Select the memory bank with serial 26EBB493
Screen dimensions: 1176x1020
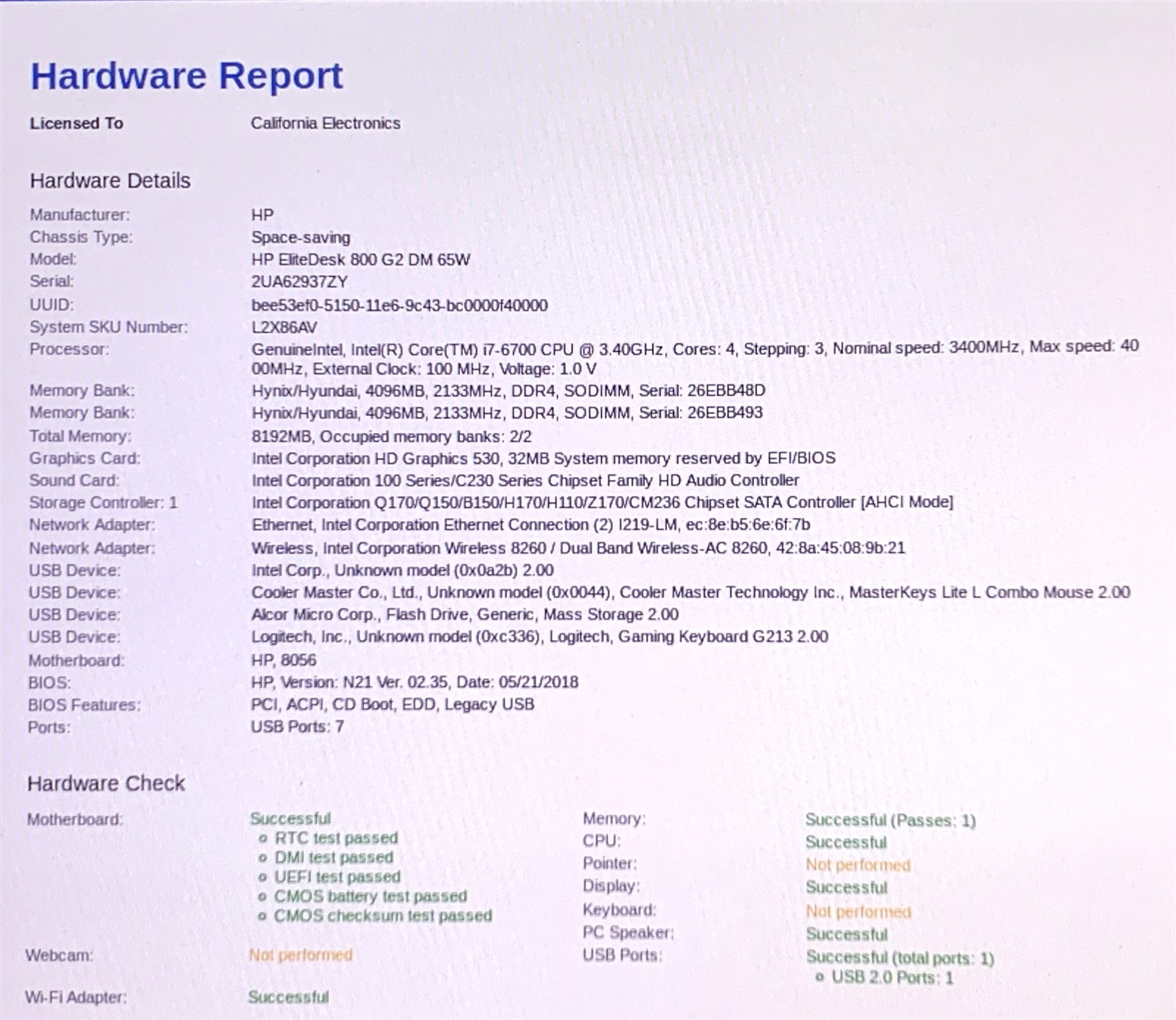tap(507, 412)
